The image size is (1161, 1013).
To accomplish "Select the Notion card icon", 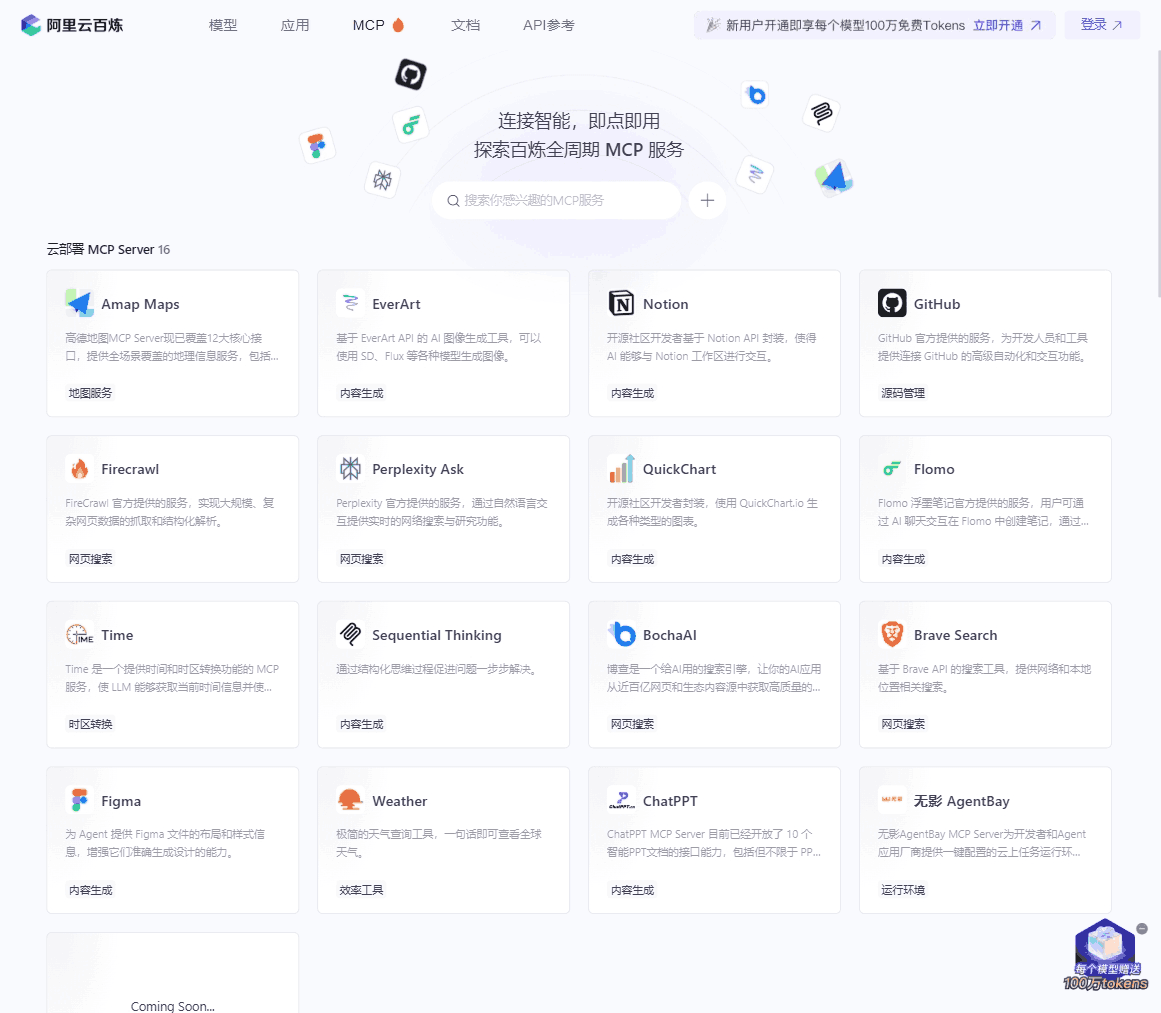I will point(621,304).
